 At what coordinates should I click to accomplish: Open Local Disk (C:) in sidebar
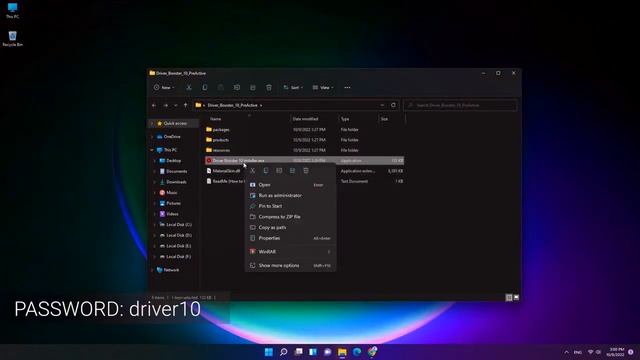179,224
